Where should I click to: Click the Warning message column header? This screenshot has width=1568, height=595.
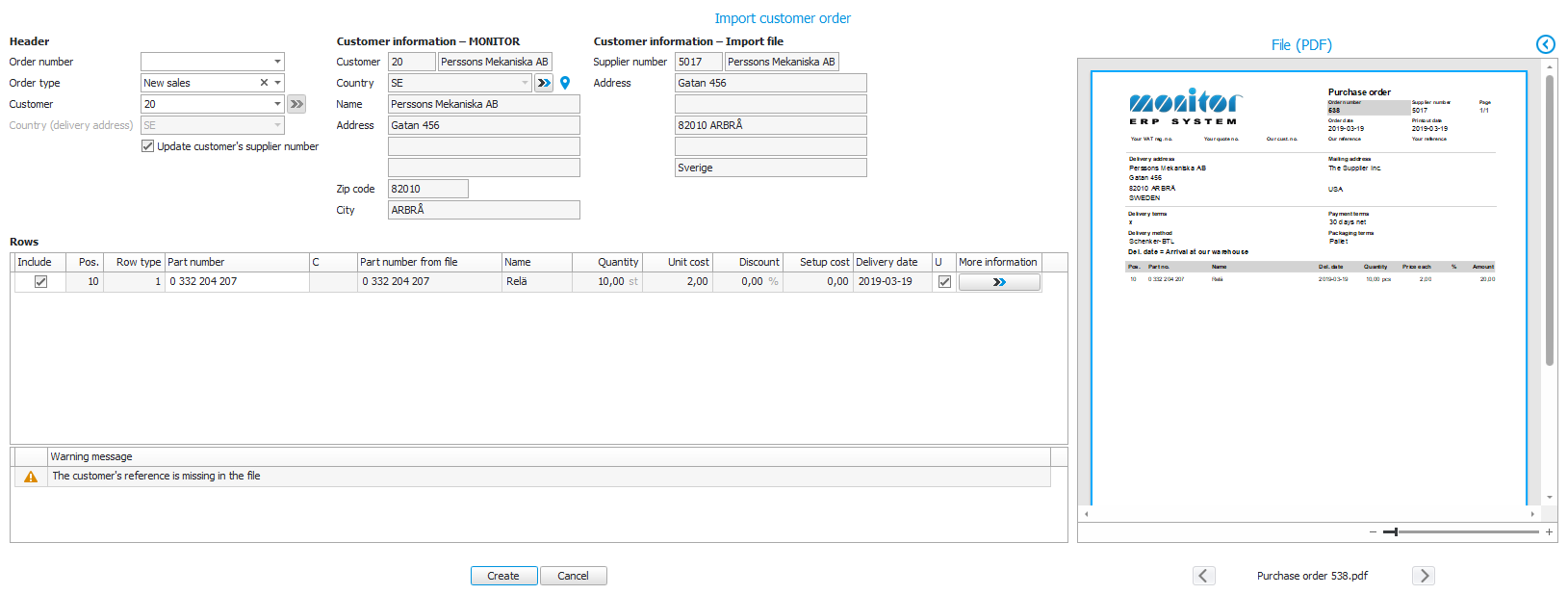point(549,456)
